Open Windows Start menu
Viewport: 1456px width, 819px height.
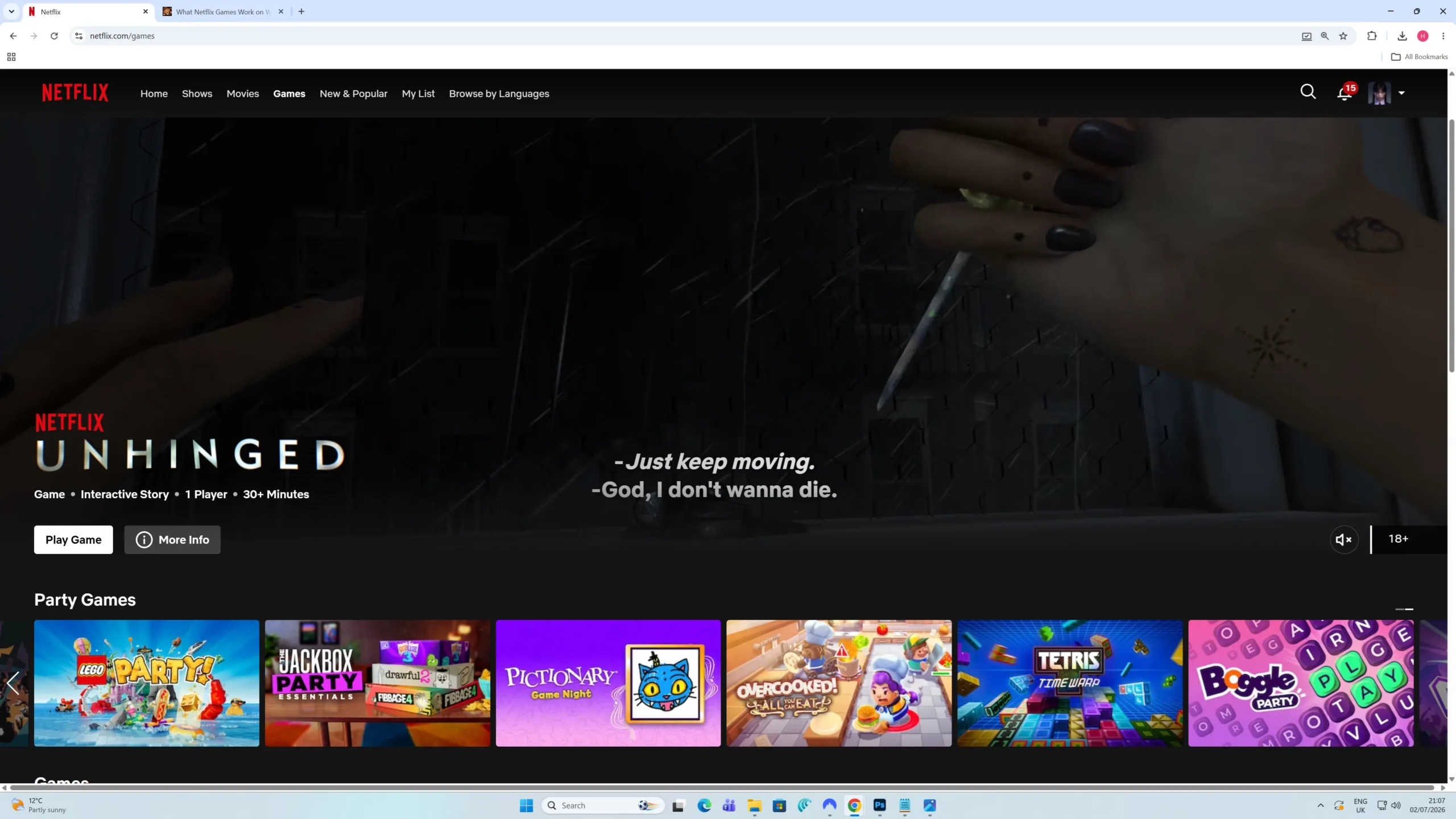click(526, 805)
